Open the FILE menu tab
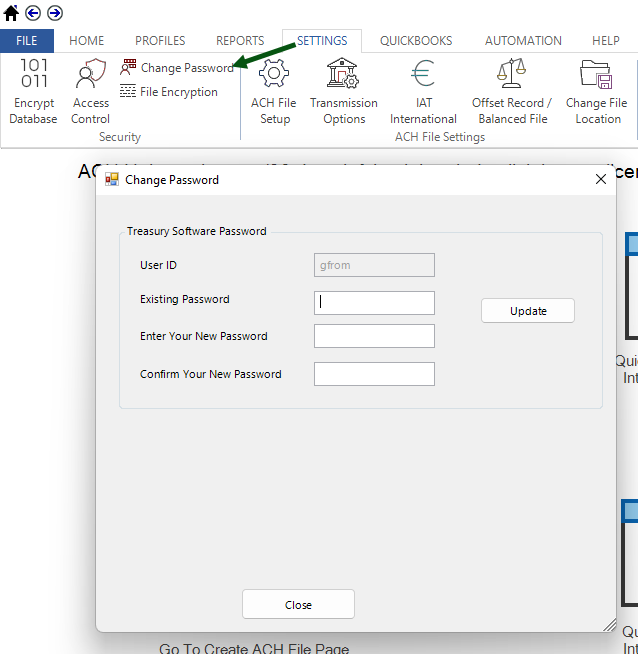 (27, 41)
